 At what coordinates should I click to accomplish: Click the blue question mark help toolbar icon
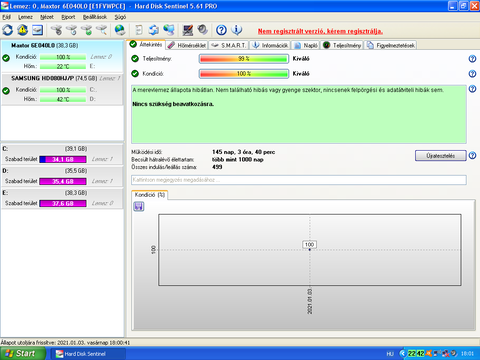(221, 30)
